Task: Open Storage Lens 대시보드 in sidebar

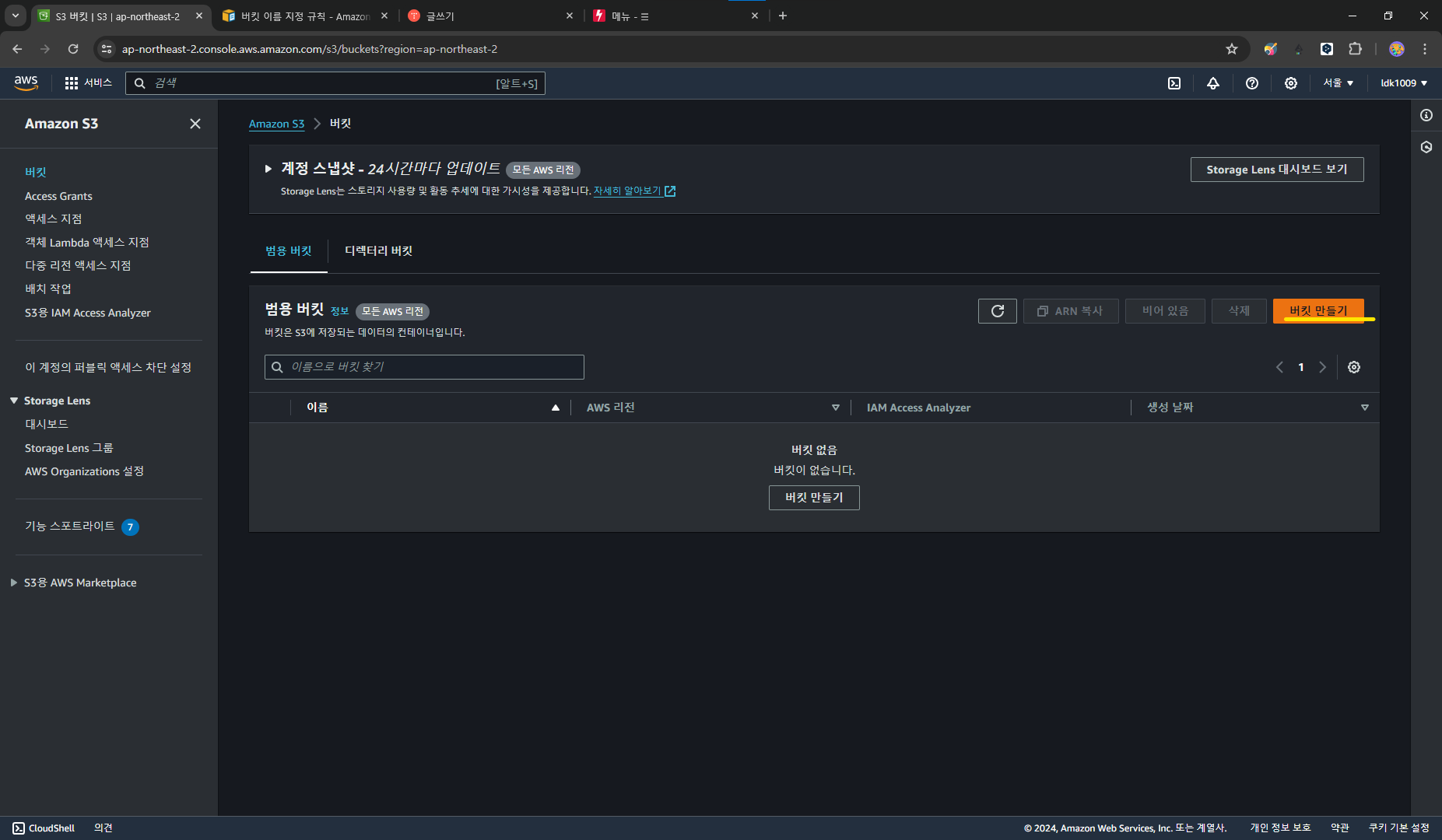Action: [x=47, y=425]
